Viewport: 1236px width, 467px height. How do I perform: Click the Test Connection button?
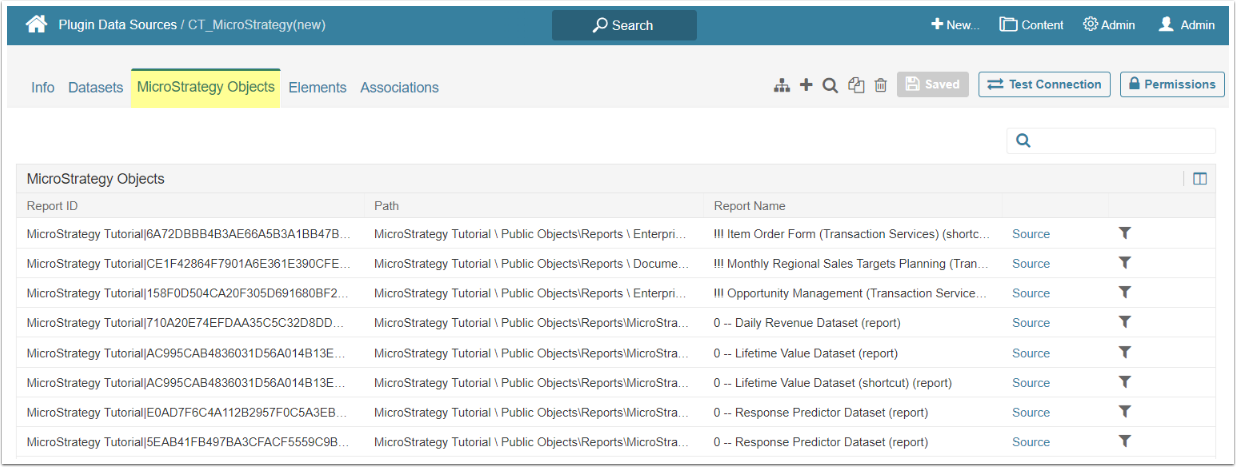(1044, 85)
